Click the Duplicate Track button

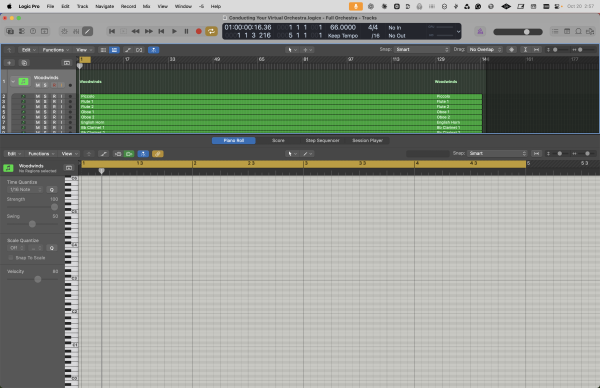[x=24, y=63]
